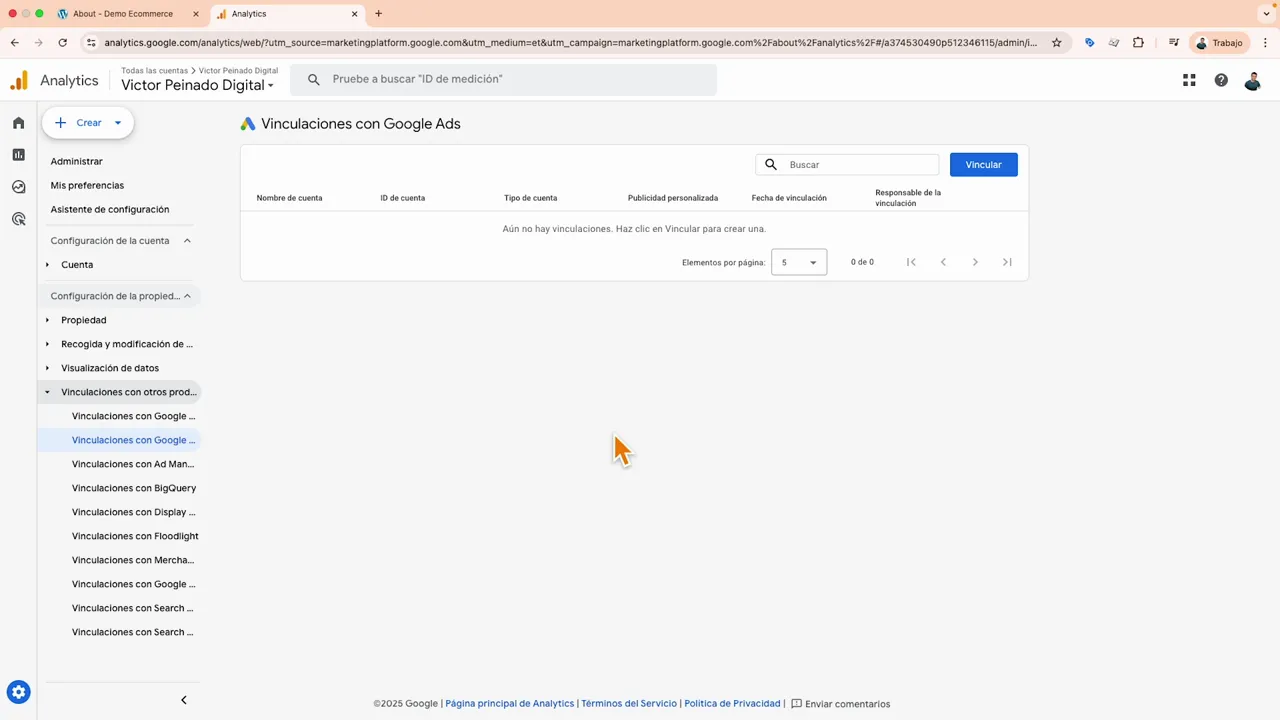Collapse the left navigation panel
1280x720 pixels.
tap(183, 699)
